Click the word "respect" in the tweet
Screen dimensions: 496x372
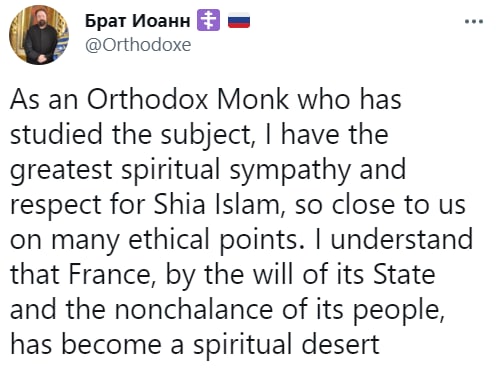pyautogui.click(x=55, y=205)
